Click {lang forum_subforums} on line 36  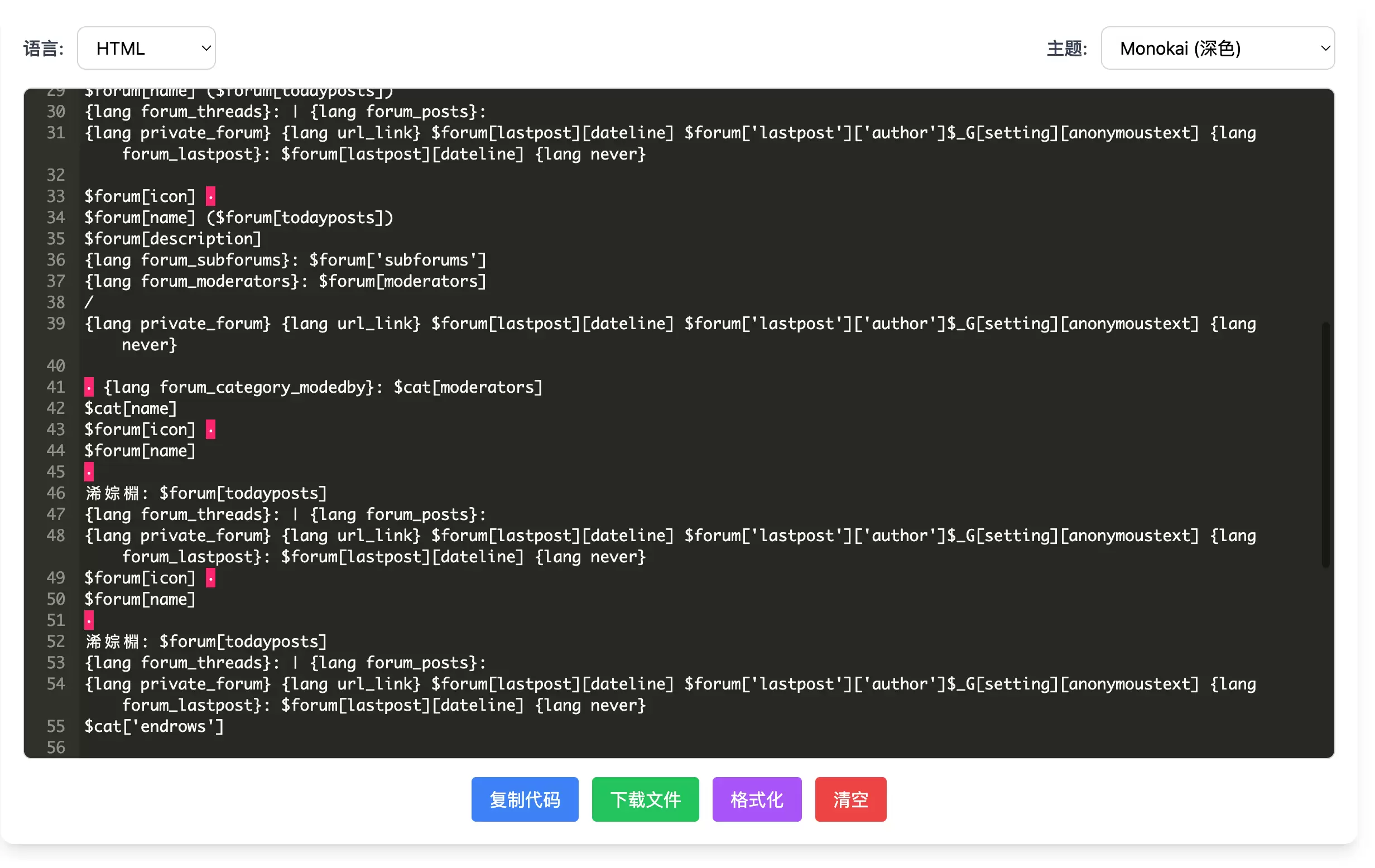187,259
